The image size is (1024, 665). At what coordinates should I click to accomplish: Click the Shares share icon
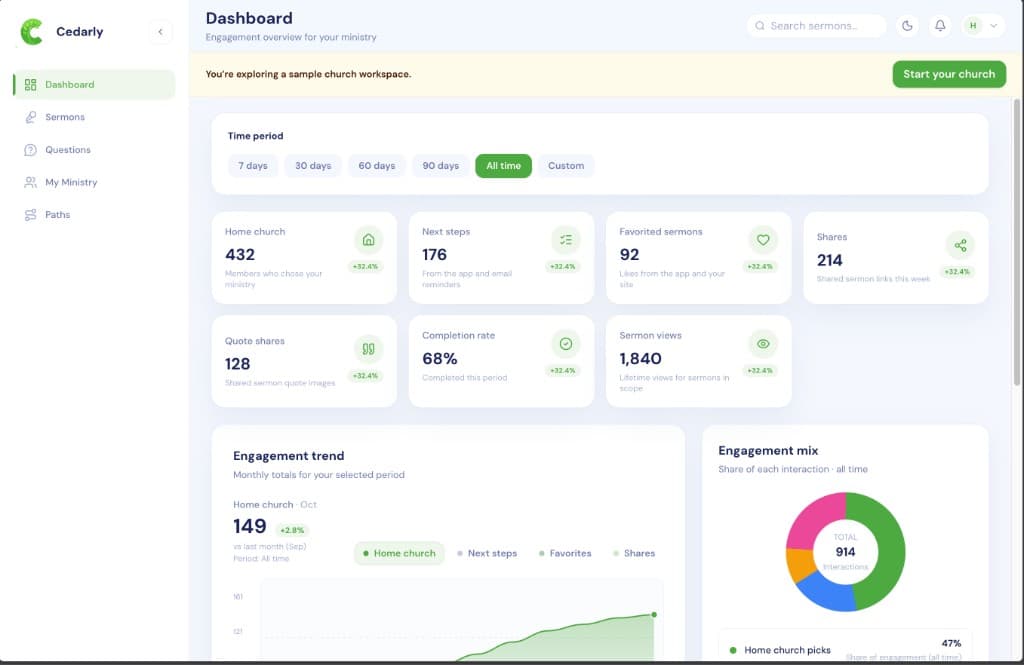click(x=960, y=245)
